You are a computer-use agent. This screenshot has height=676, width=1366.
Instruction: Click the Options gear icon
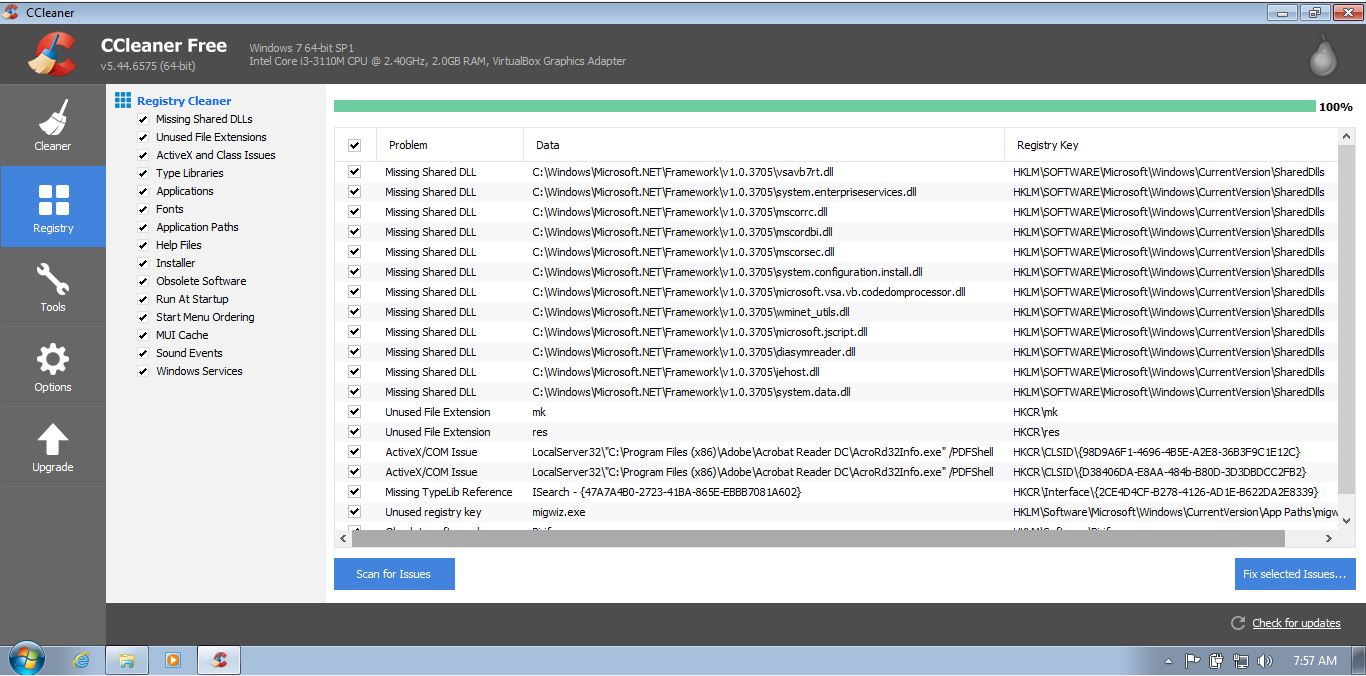tap(52, 357)
